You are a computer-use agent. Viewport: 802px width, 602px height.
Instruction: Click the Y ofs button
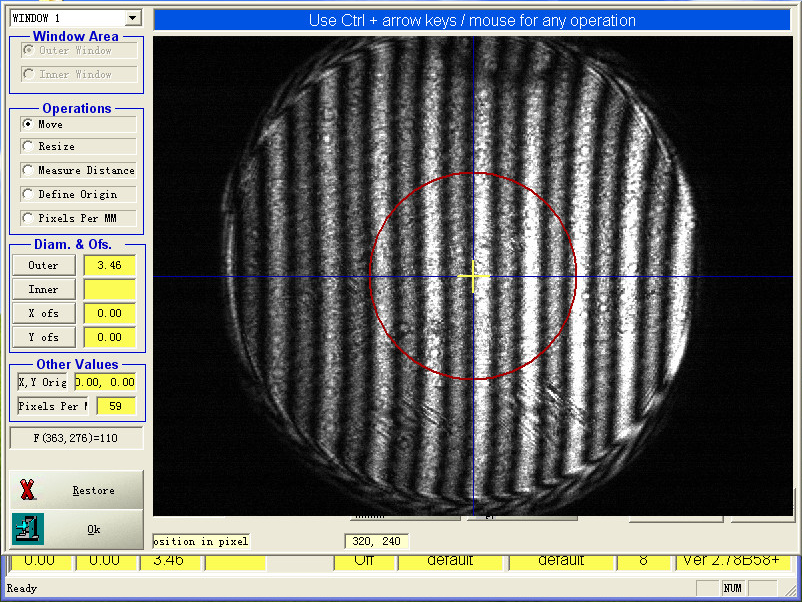click(x=43, y=337)
